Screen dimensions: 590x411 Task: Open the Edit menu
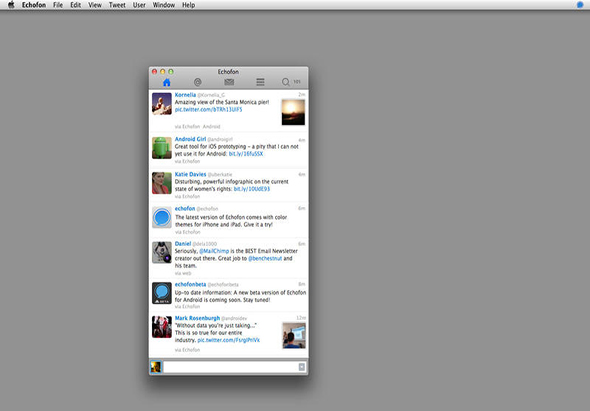pos(76,5)
